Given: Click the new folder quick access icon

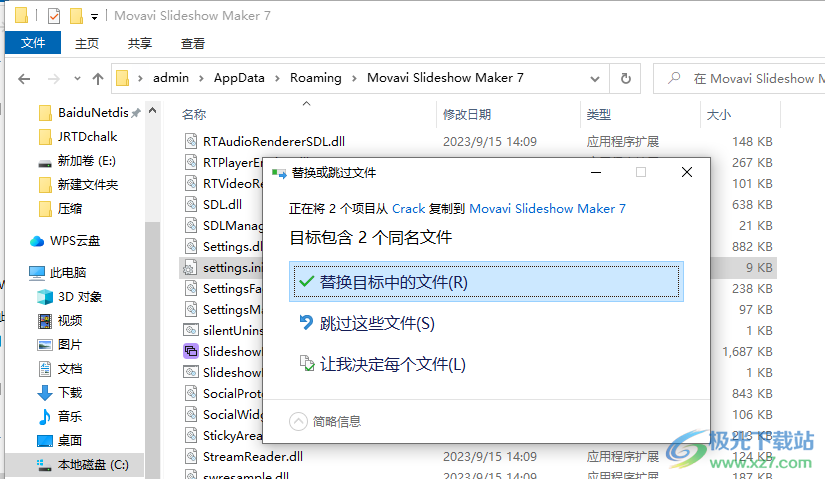Looking at the screenshot, I should pos(76,16).
